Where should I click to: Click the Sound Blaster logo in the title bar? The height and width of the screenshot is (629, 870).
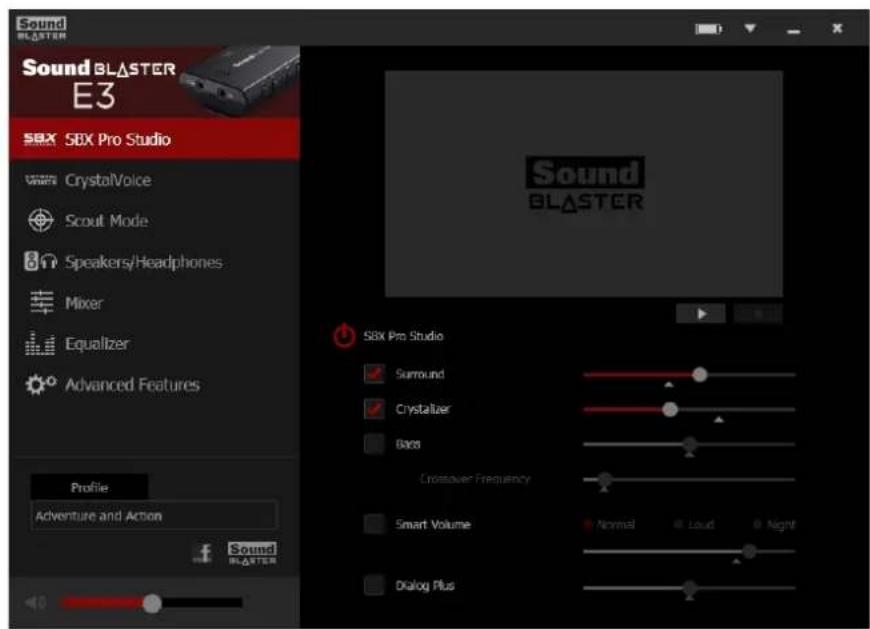pos(42,28)
